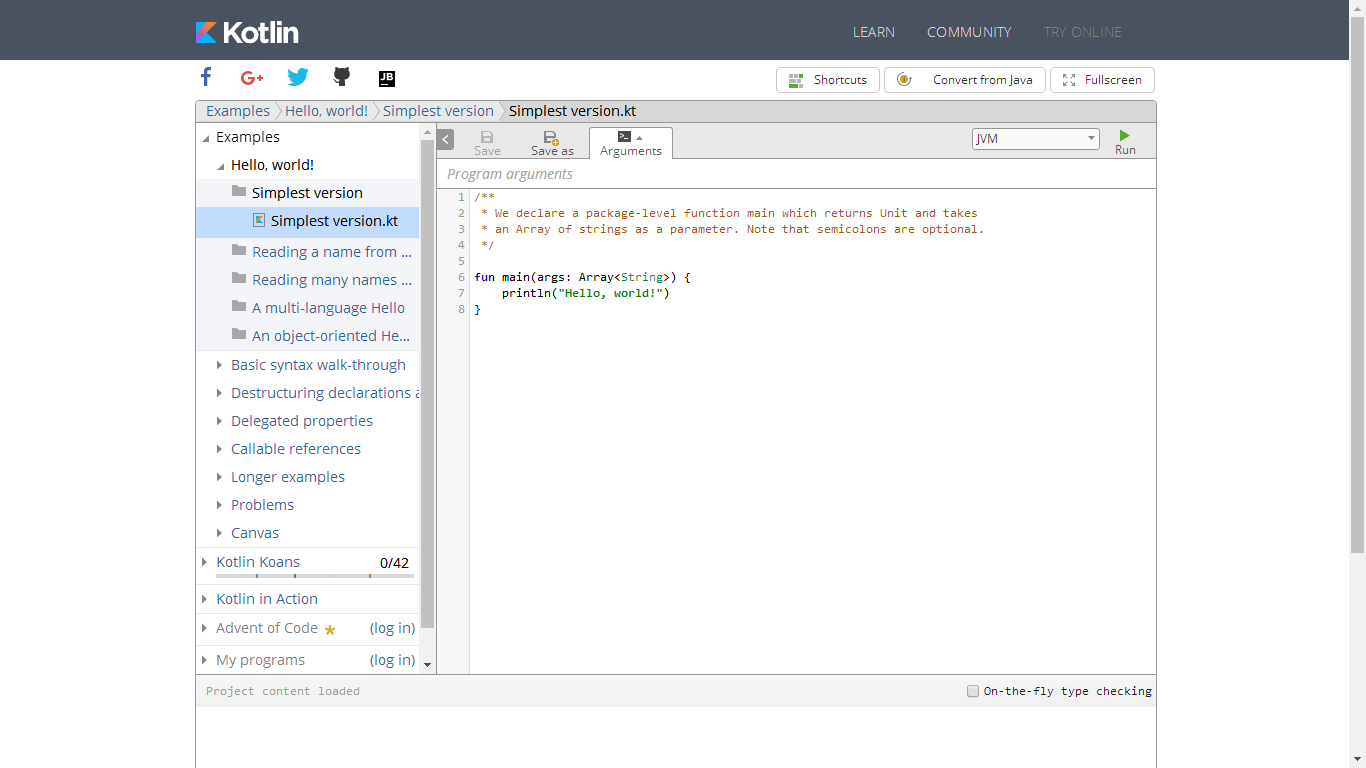Viewport: 1366px width, 768px height.
Task: Expand Callable references section
Action: [x=219, y=449]
